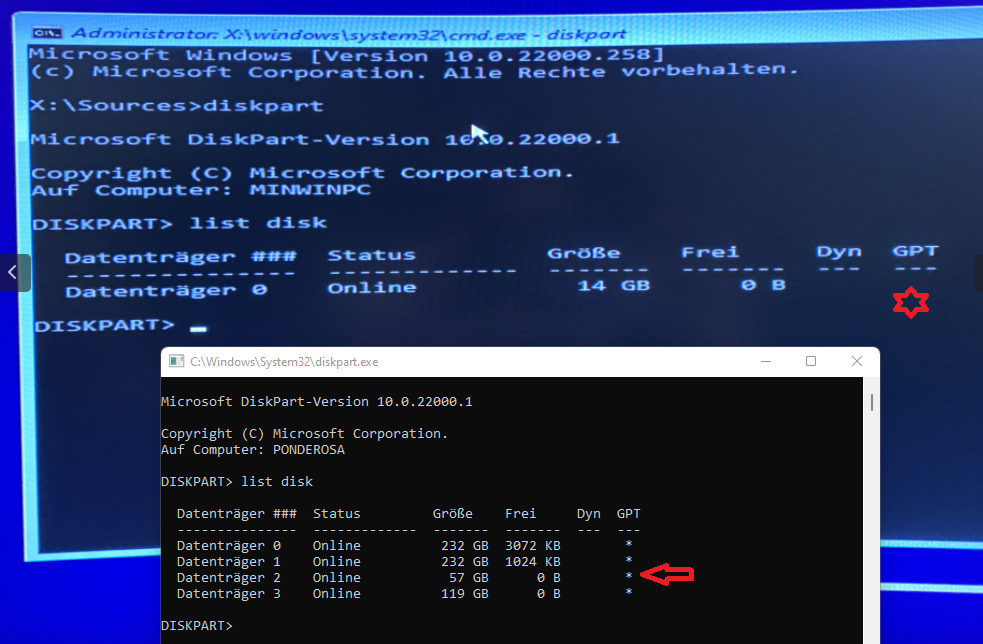
Task: Click the Administrator X:\windows\system32\cmd.exe title text
Action: coord(348,34)
